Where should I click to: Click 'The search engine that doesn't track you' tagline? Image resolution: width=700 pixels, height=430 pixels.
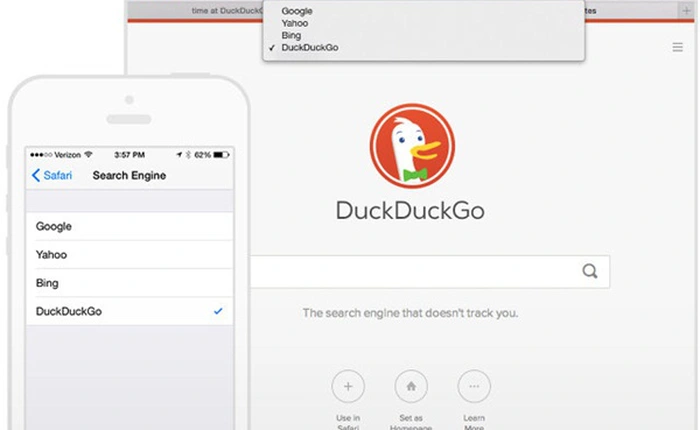click(410, 313)
